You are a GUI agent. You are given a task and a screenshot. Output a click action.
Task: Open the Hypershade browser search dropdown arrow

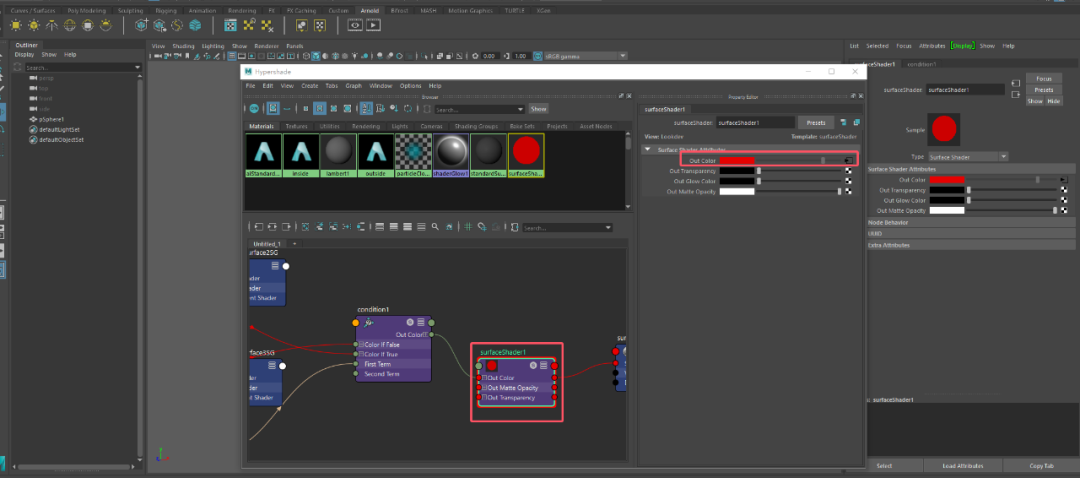pyautogui.click(x=520, y=109)
